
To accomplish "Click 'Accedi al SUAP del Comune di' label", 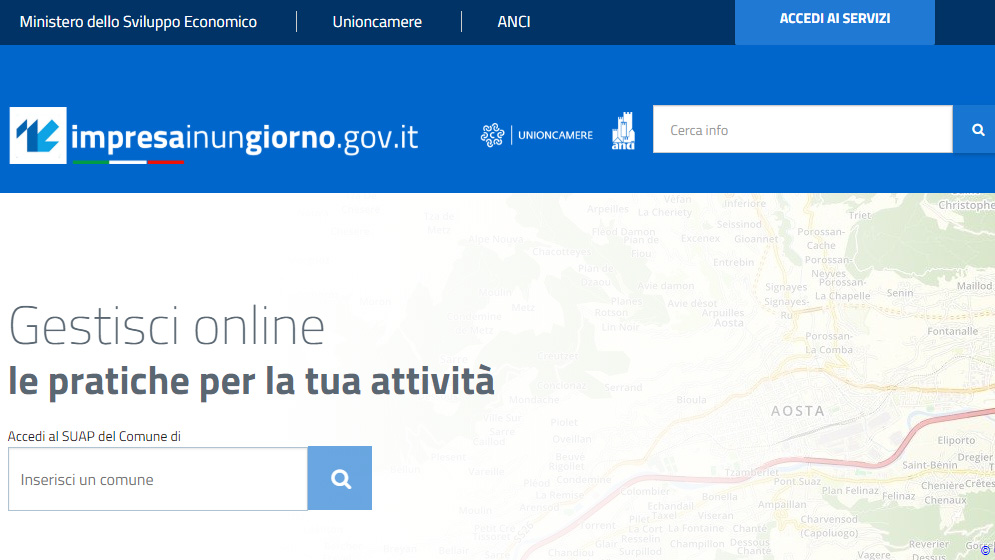I will pos(94,436).
